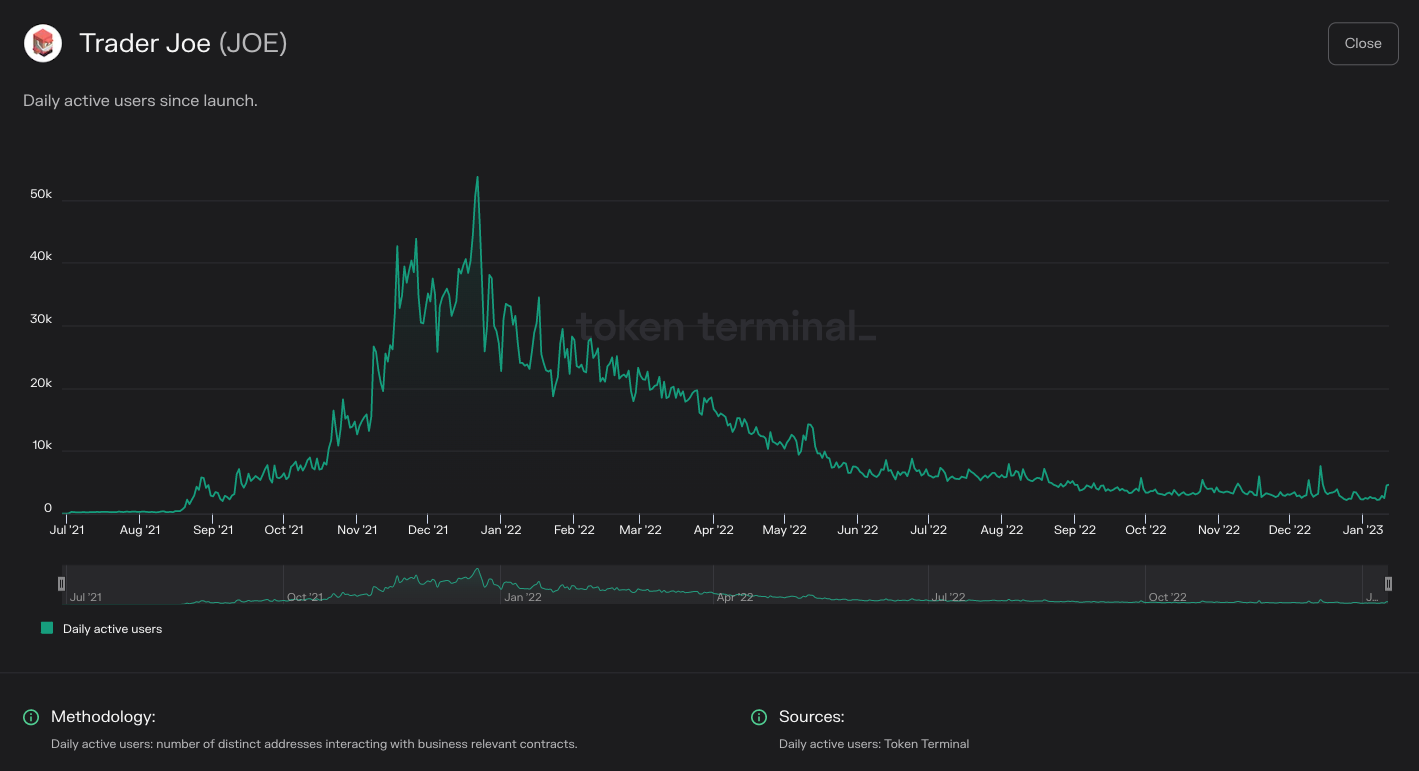
Task: Click the Close button
Action: click(x=1362, y=43)
